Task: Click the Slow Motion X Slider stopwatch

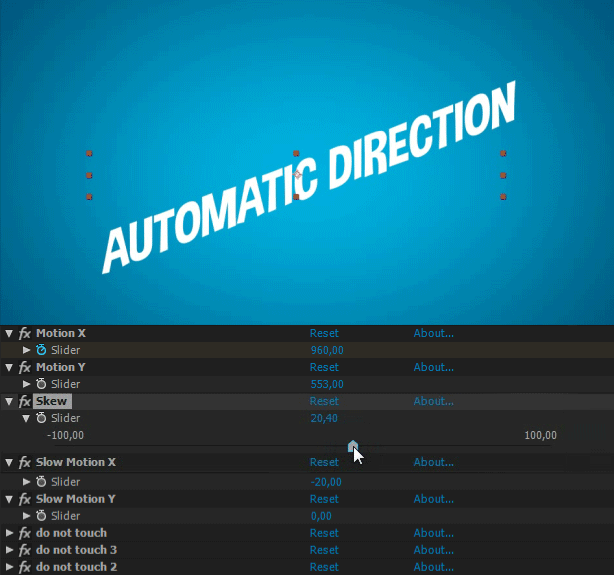Action: coord(41,482)
